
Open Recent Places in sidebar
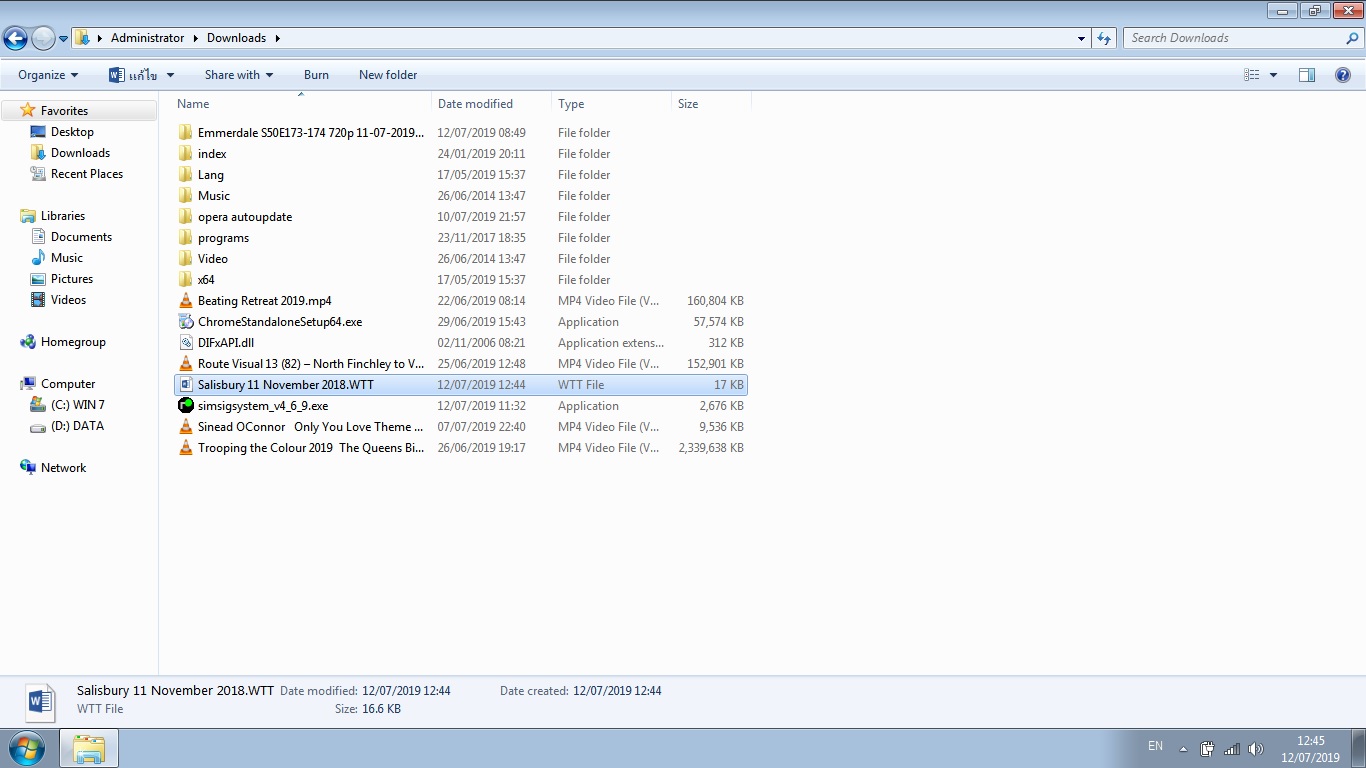pos(87,174)
